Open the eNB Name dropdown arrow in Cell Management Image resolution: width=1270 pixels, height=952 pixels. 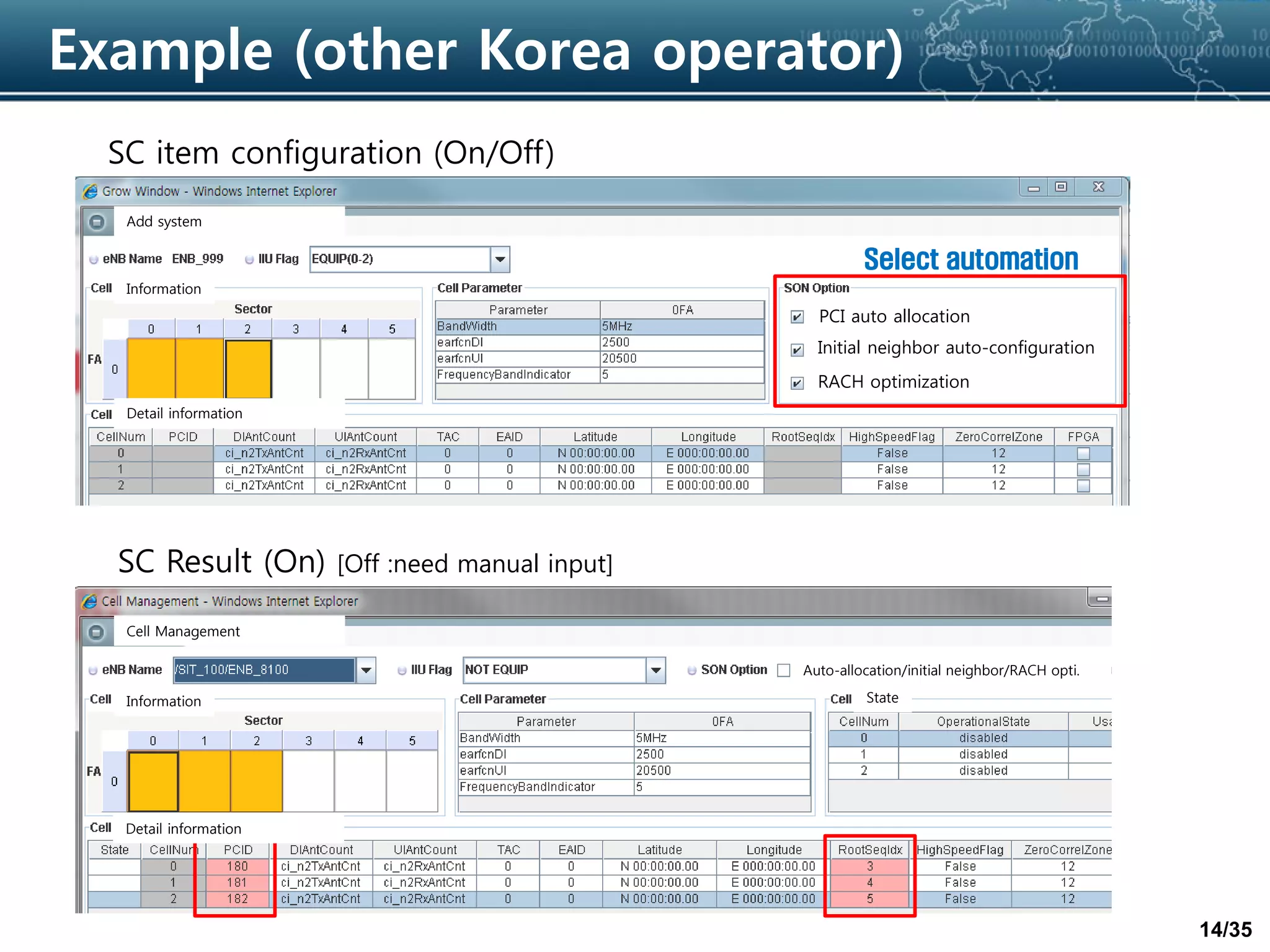click(x=366, y=670)
